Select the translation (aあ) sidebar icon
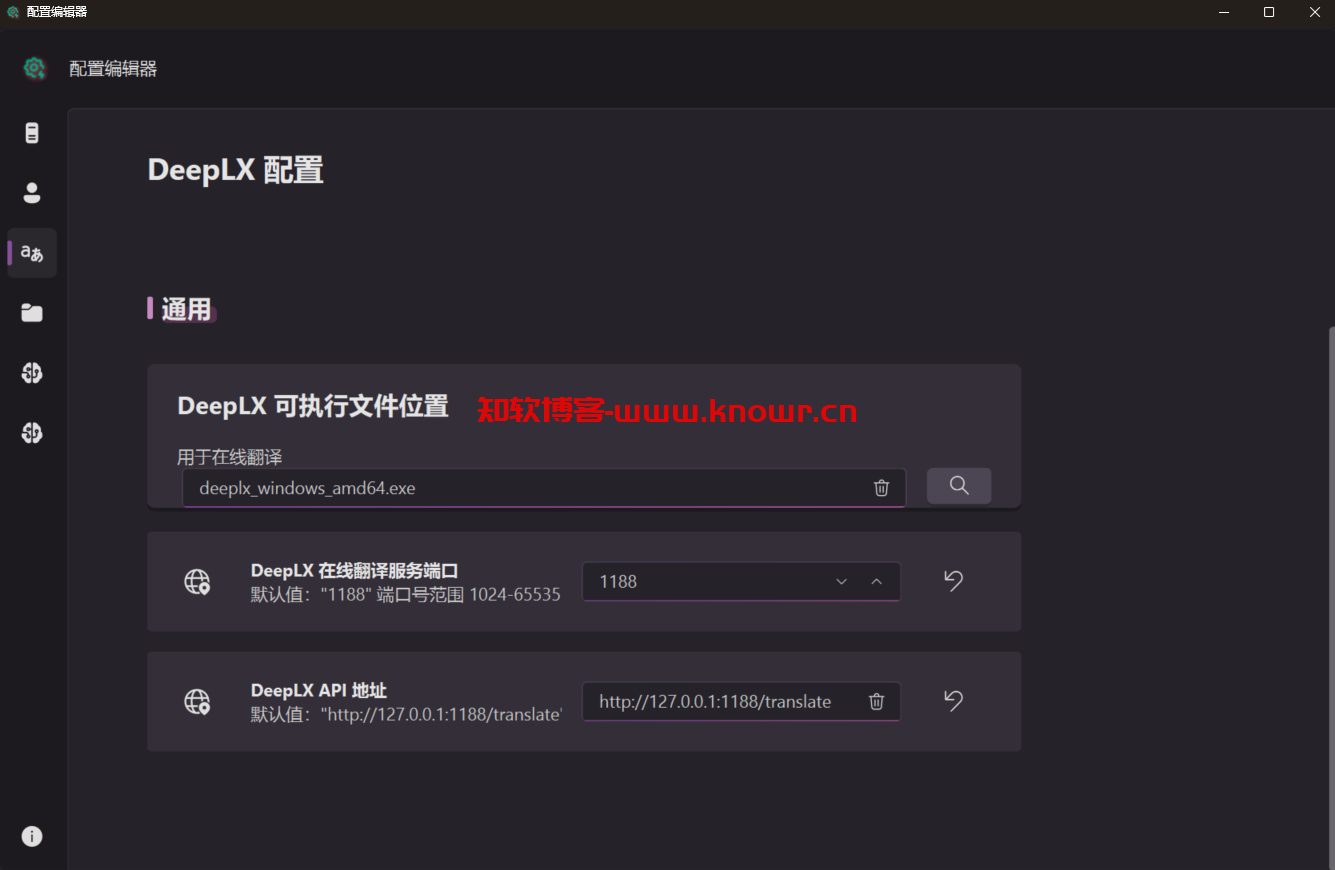Screen dimensions: 1335x870 coord(32,253)
